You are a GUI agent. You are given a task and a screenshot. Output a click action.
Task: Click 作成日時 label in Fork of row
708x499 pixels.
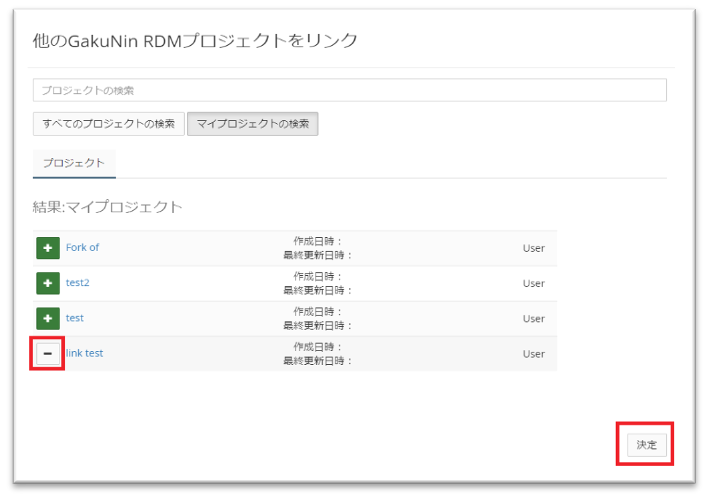coord(317,241)
